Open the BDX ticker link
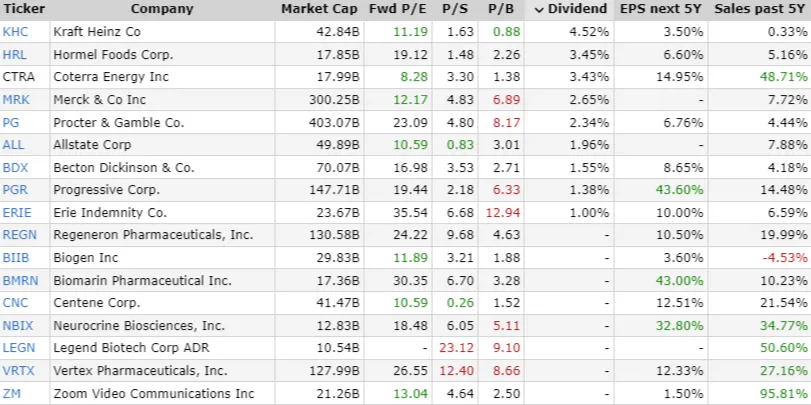Viewport: 811px width, 405px height. click(16, 168)
